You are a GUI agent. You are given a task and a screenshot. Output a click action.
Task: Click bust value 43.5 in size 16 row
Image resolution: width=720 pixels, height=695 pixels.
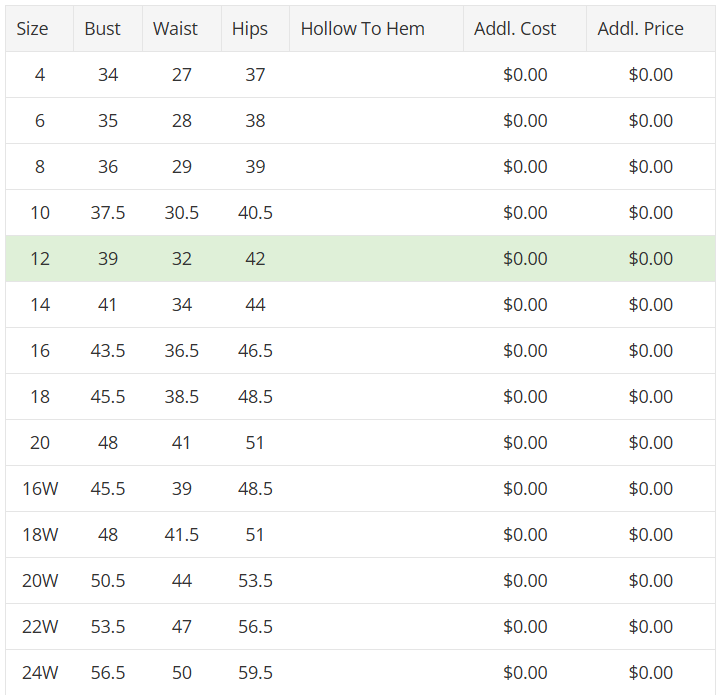pyautogui.click(x=108, y=351)
